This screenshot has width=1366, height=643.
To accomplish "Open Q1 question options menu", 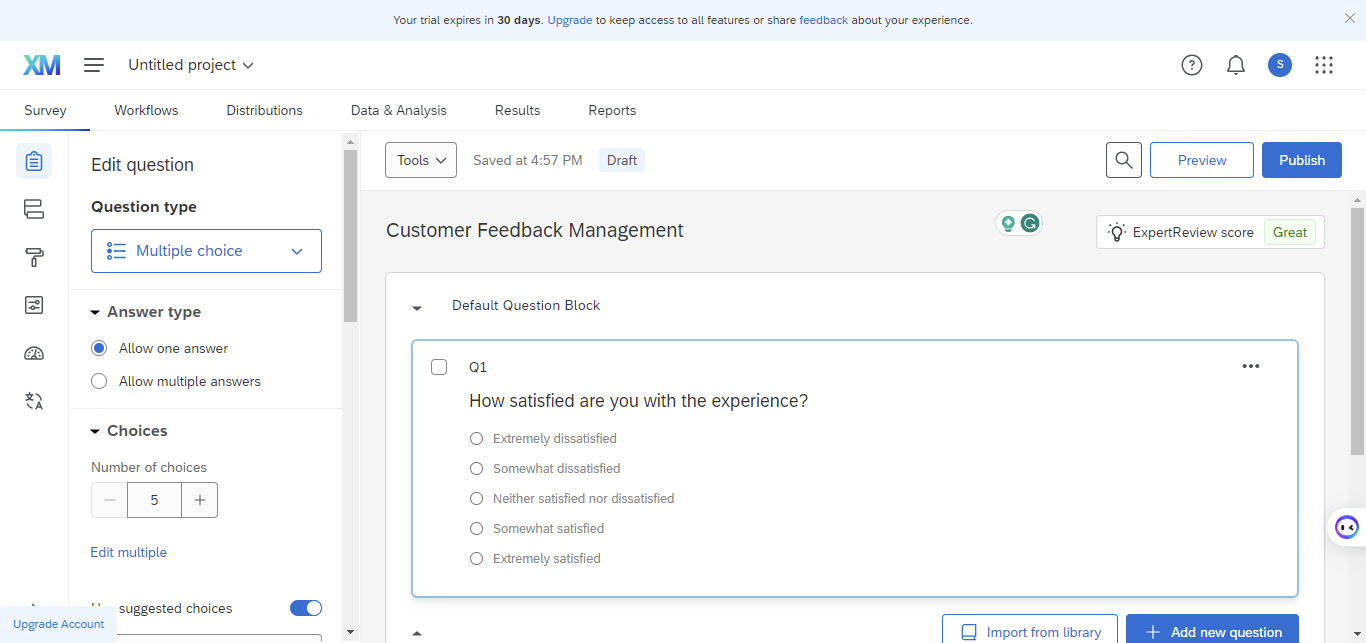I will 1250,366.
